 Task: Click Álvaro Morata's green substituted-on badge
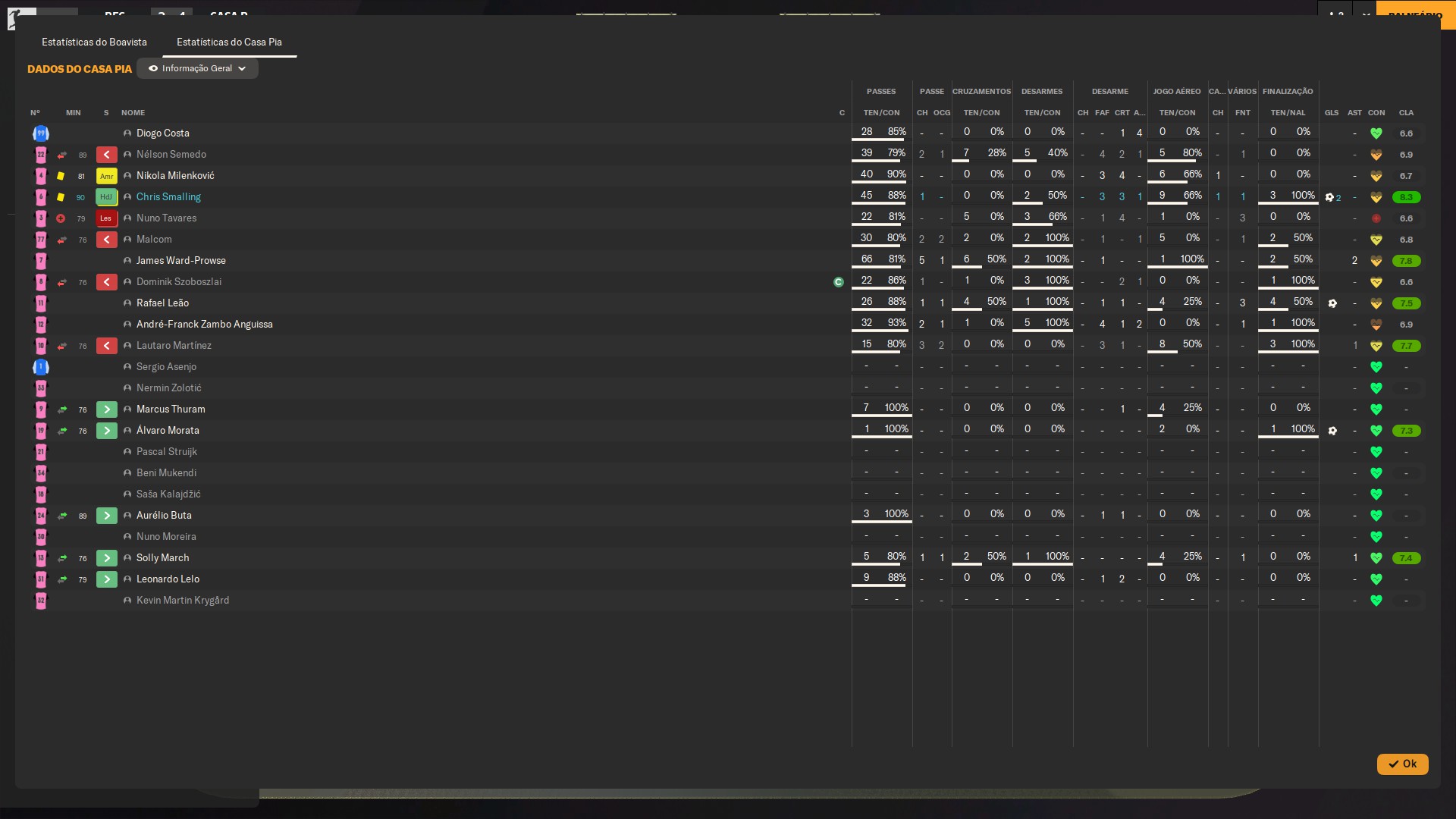(x=106, y=431)
